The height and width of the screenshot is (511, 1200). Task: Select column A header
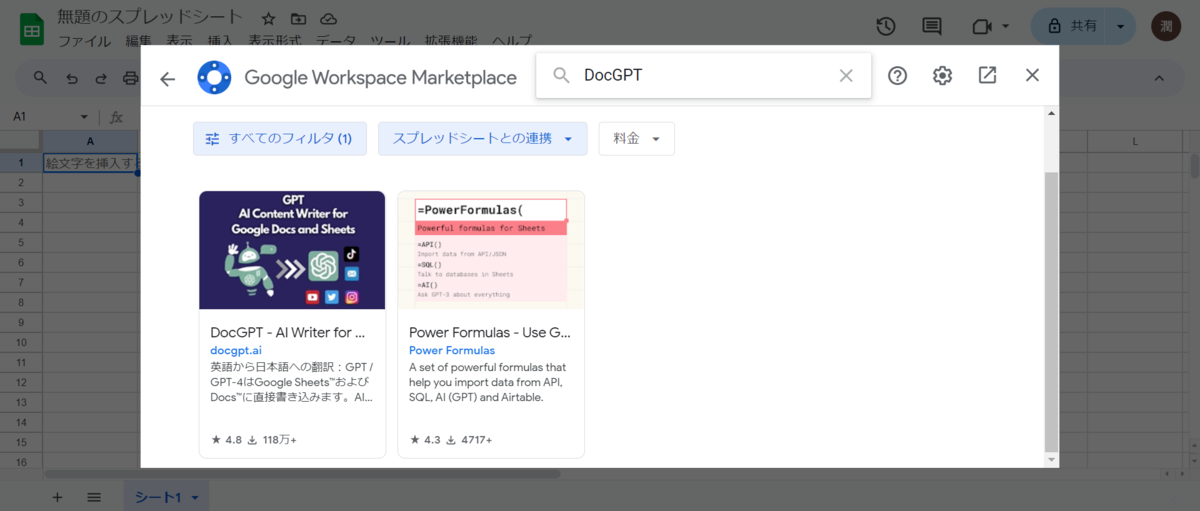pyautogui.click(x=91, y=142)
